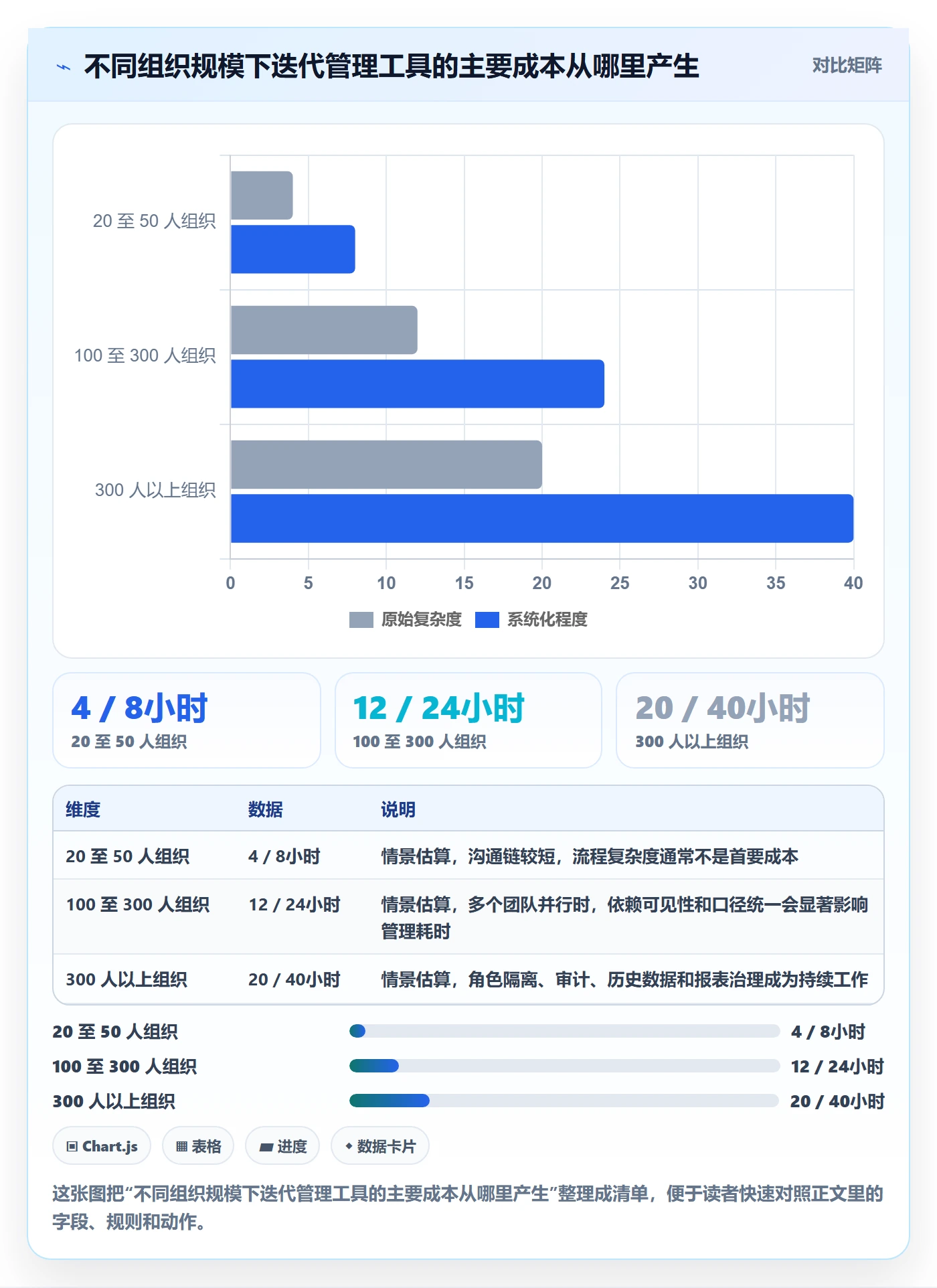Click the 说明 column header
This screenshot has width=937, height=1288.
(x=398, y=809)
